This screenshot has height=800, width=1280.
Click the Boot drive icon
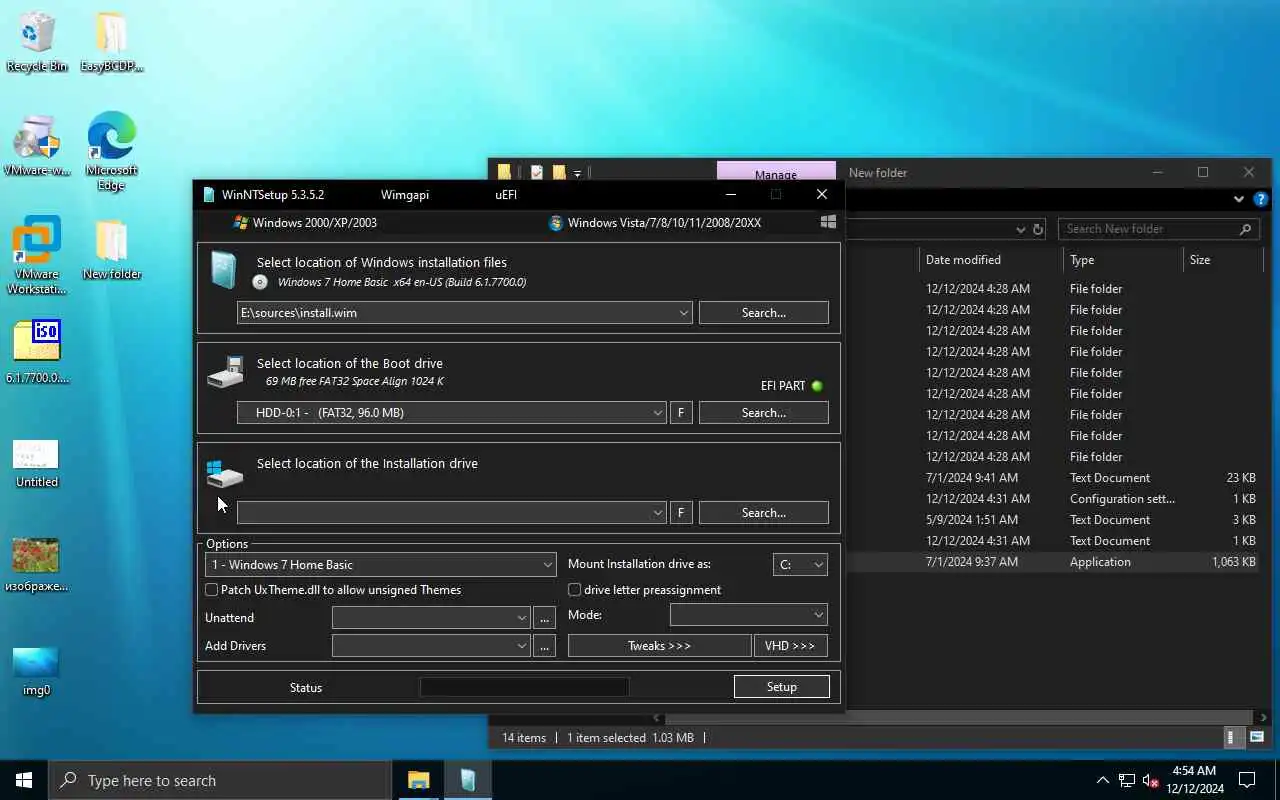(x=225, y=372)
